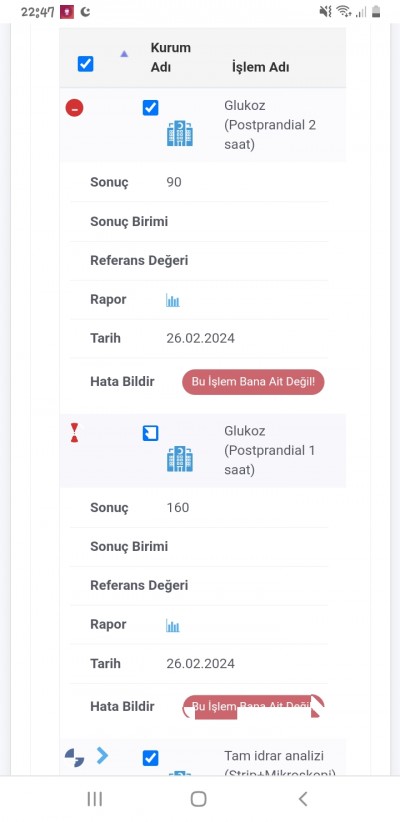The image size is (400, 822).
Task: Sort by Kurum Adı column header
Action: tap(170, 57)
